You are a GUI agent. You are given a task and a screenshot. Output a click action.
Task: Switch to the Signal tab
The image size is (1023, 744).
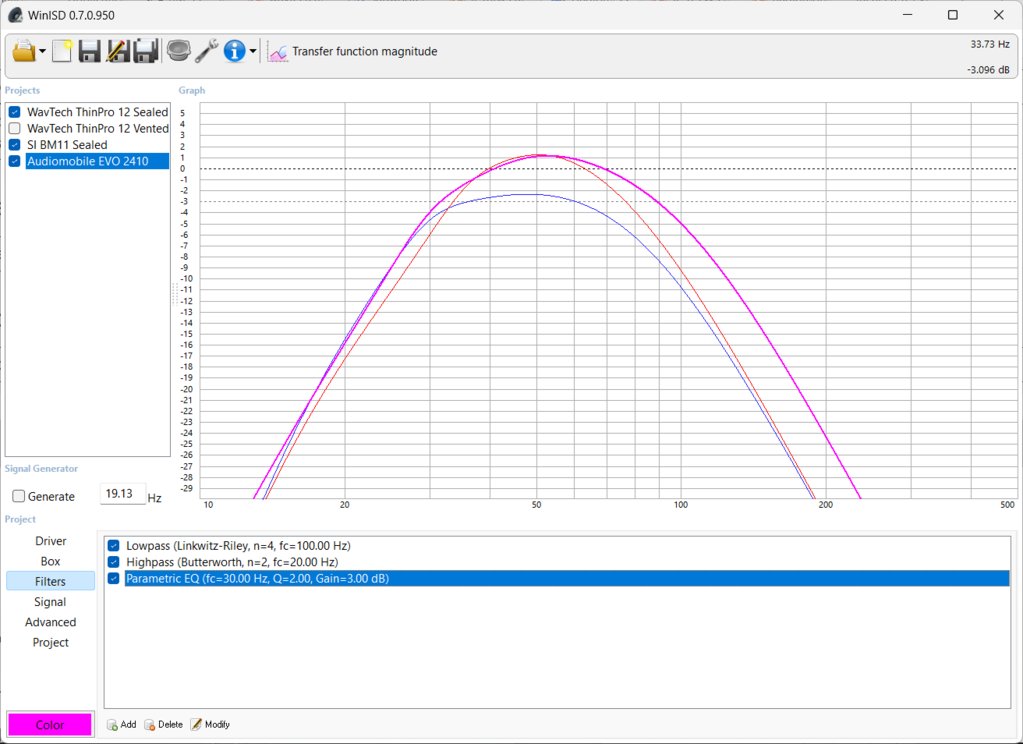50,602
